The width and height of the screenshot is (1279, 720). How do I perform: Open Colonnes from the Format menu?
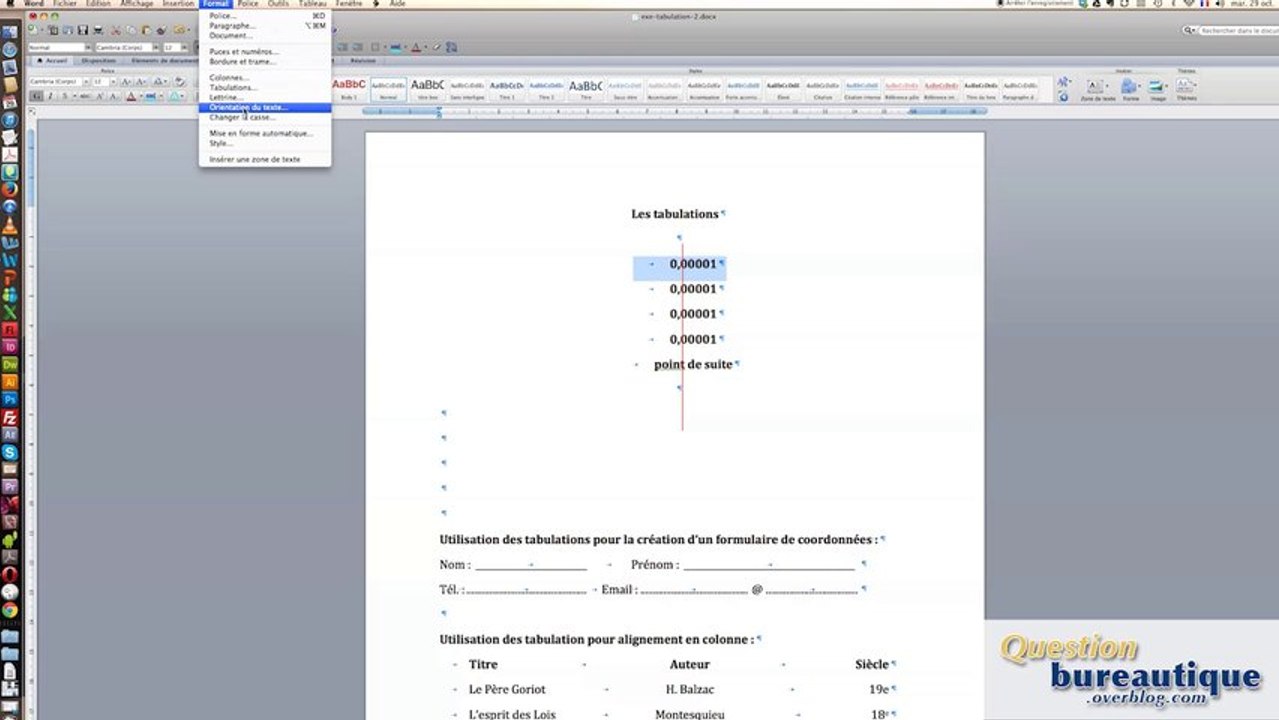(265, 77)
